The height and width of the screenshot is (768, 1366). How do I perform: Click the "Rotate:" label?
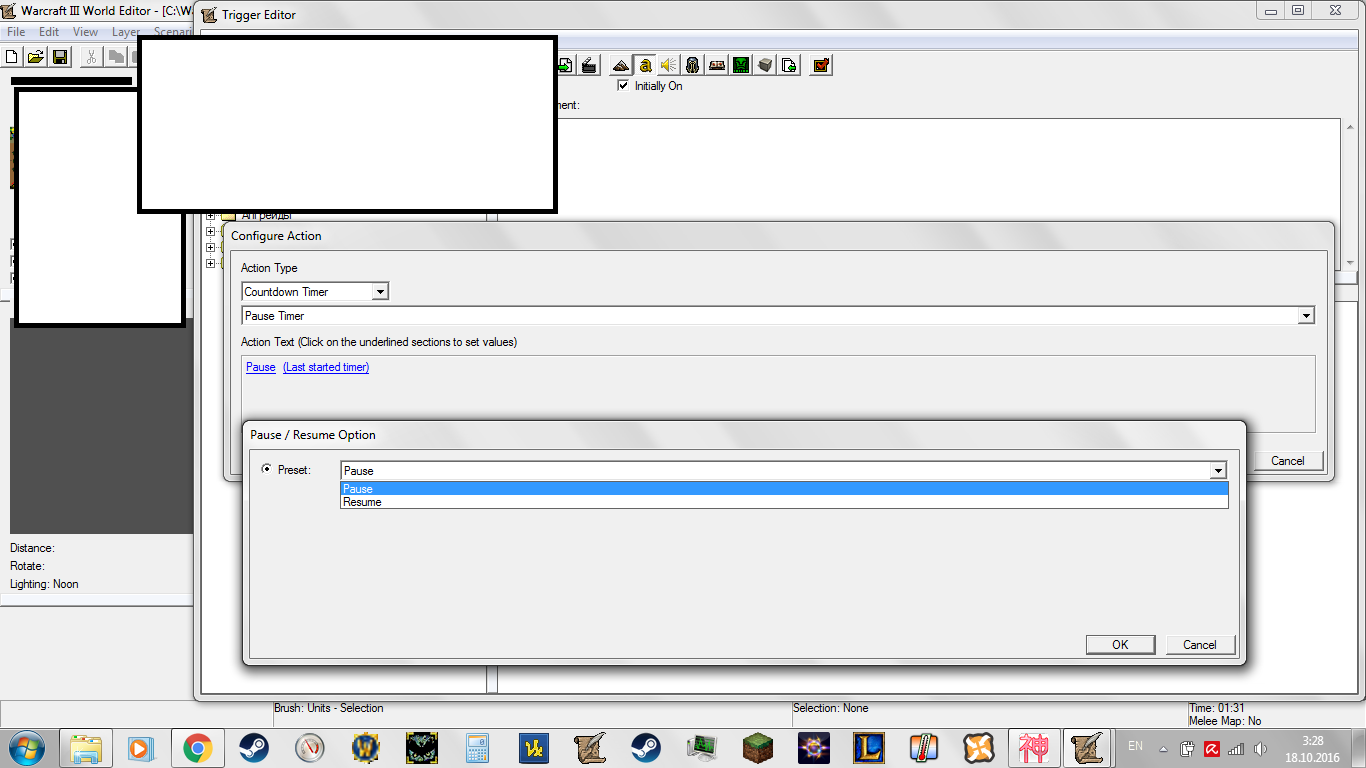coord(27,566)
